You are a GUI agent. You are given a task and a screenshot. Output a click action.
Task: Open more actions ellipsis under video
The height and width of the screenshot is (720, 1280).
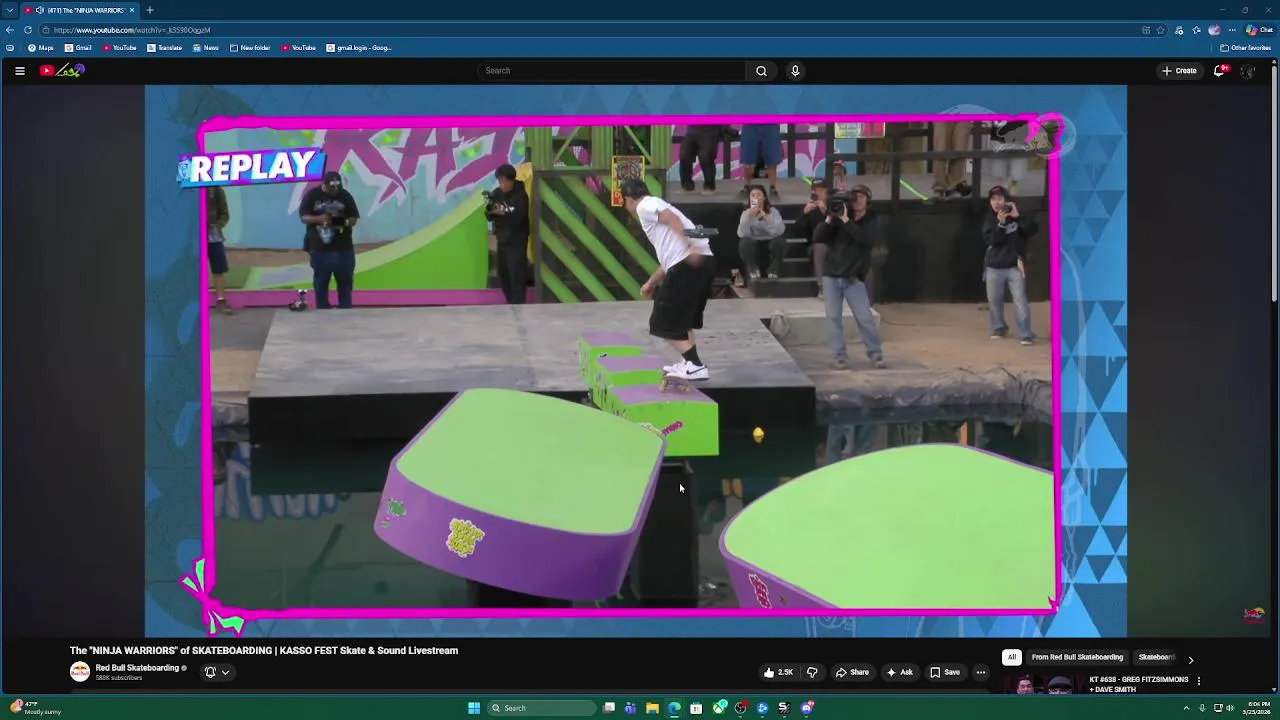[981, 672]
